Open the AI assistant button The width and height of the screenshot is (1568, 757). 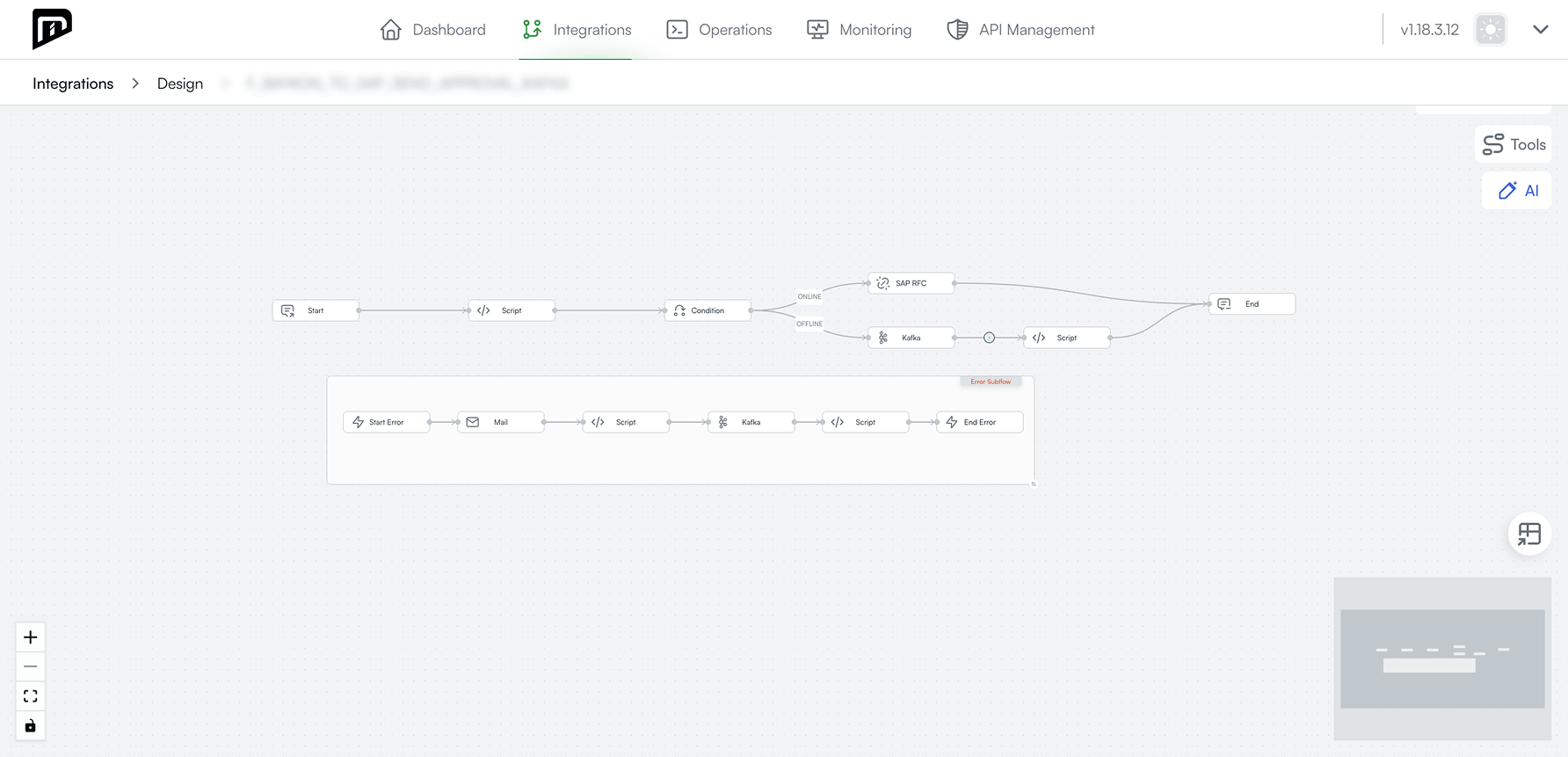[1517, 191]
